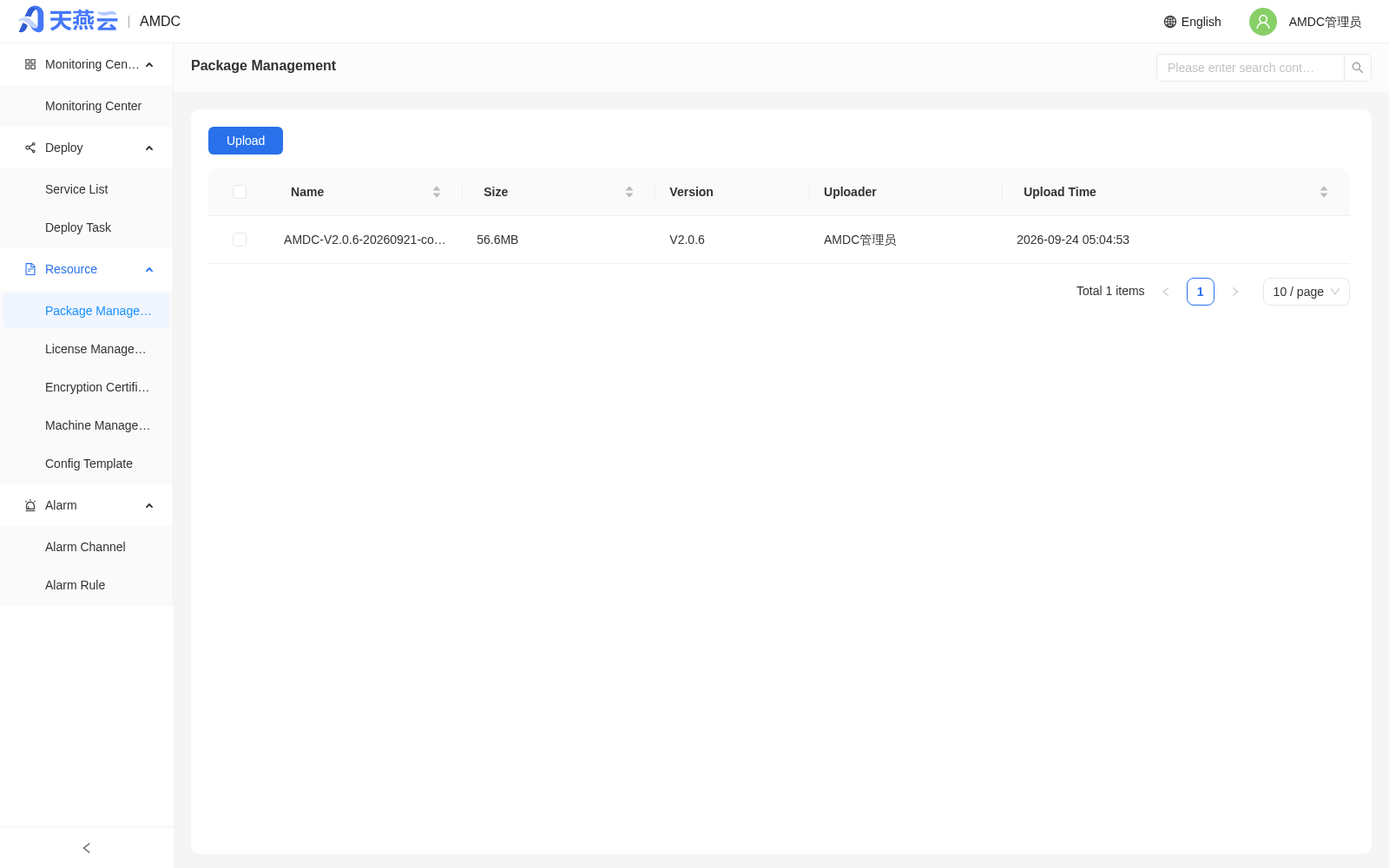
Task: Click the AMDC管理员 username
Action: point(1325,22)
